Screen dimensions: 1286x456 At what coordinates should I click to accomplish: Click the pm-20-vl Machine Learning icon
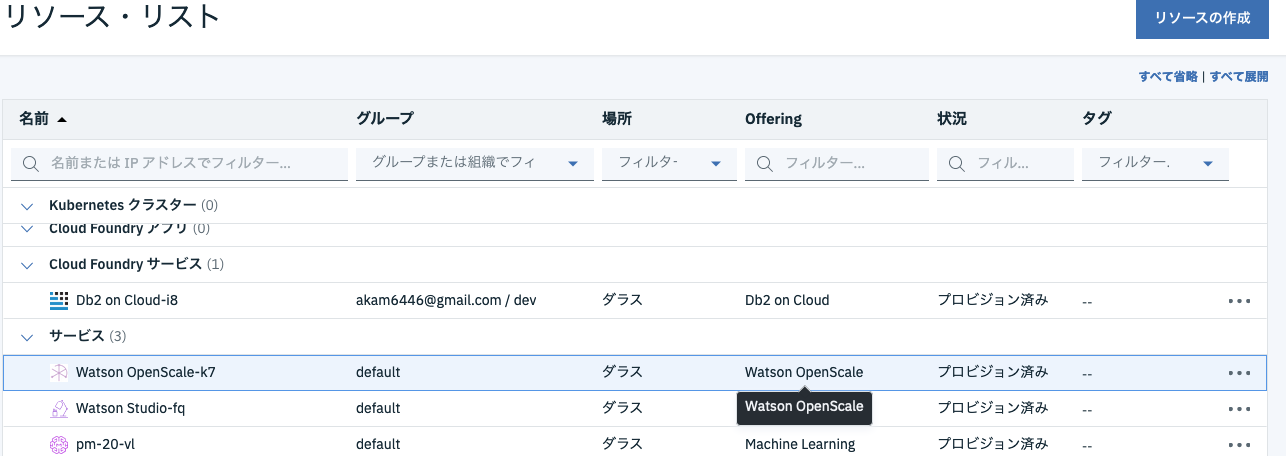click(x=59, y=444)
